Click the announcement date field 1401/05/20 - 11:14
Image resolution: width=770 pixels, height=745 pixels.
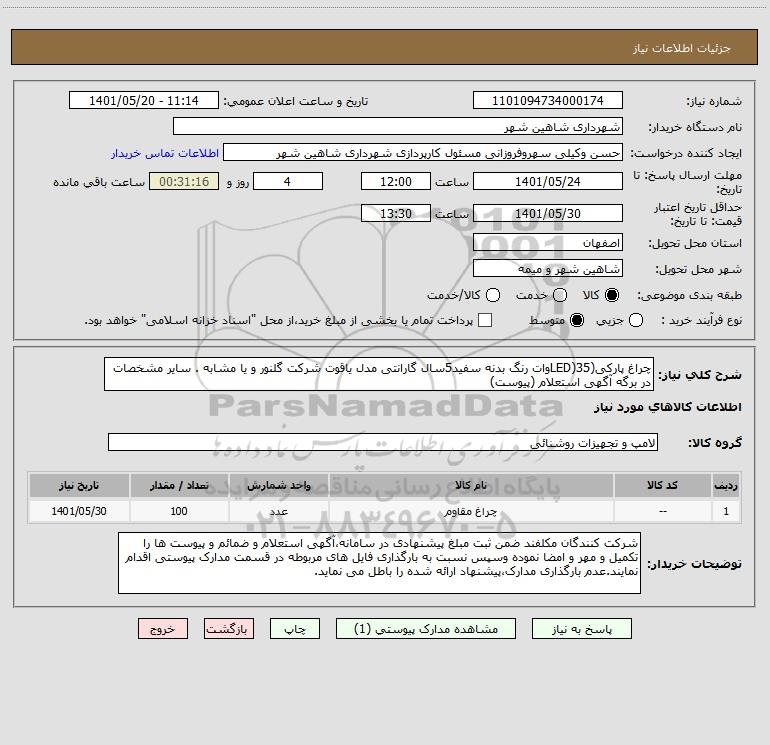(x=144, y=100)
